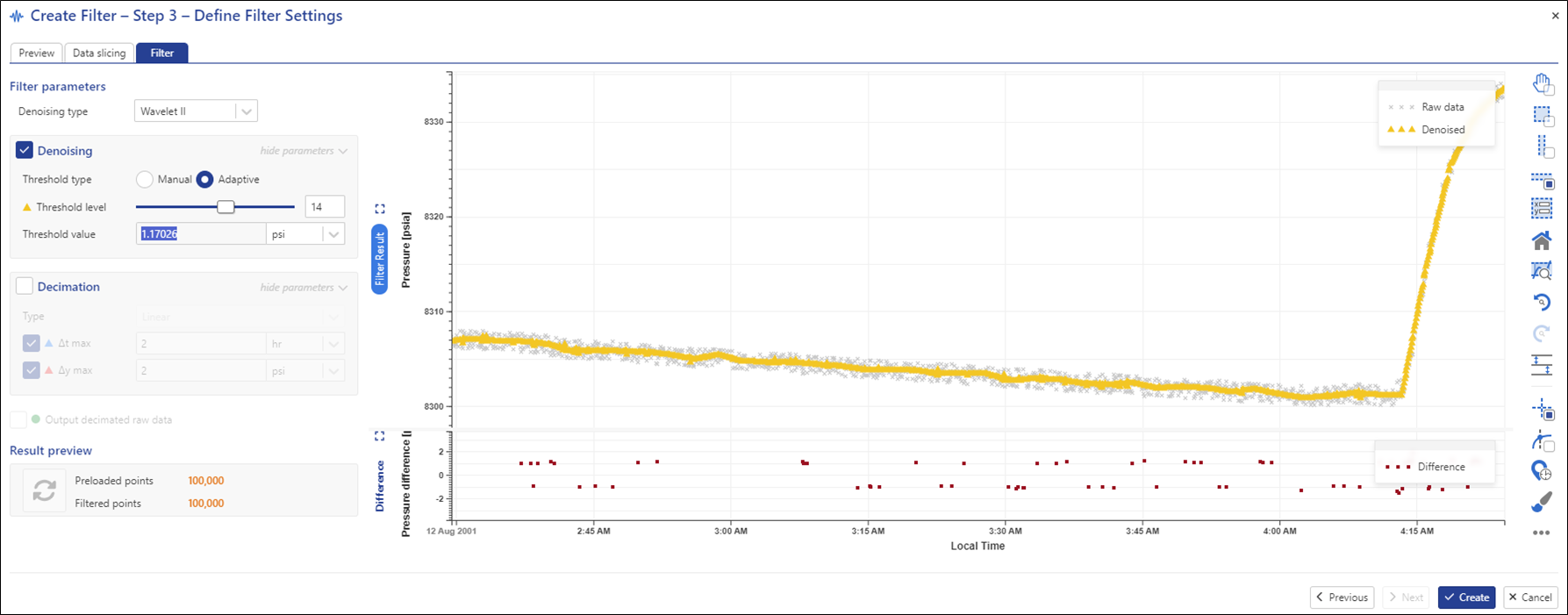
Task: Close the Create Filter dialog
Action: pos(1556,16)
